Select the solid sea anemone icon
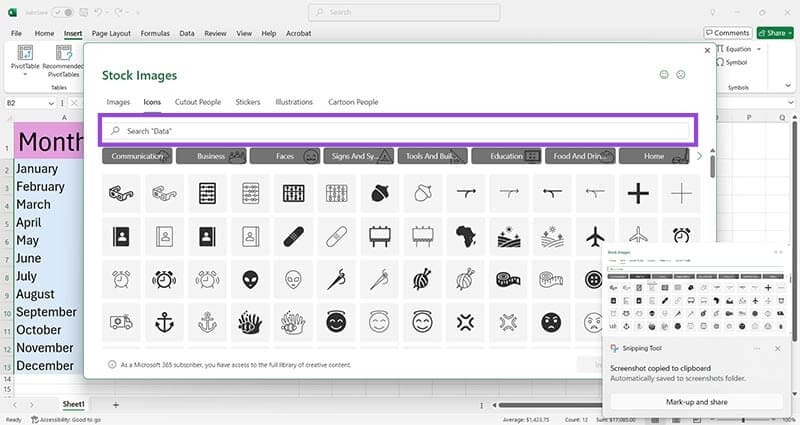Image resolution: width=800 pixels, height=425 pixels. [250, 322]
